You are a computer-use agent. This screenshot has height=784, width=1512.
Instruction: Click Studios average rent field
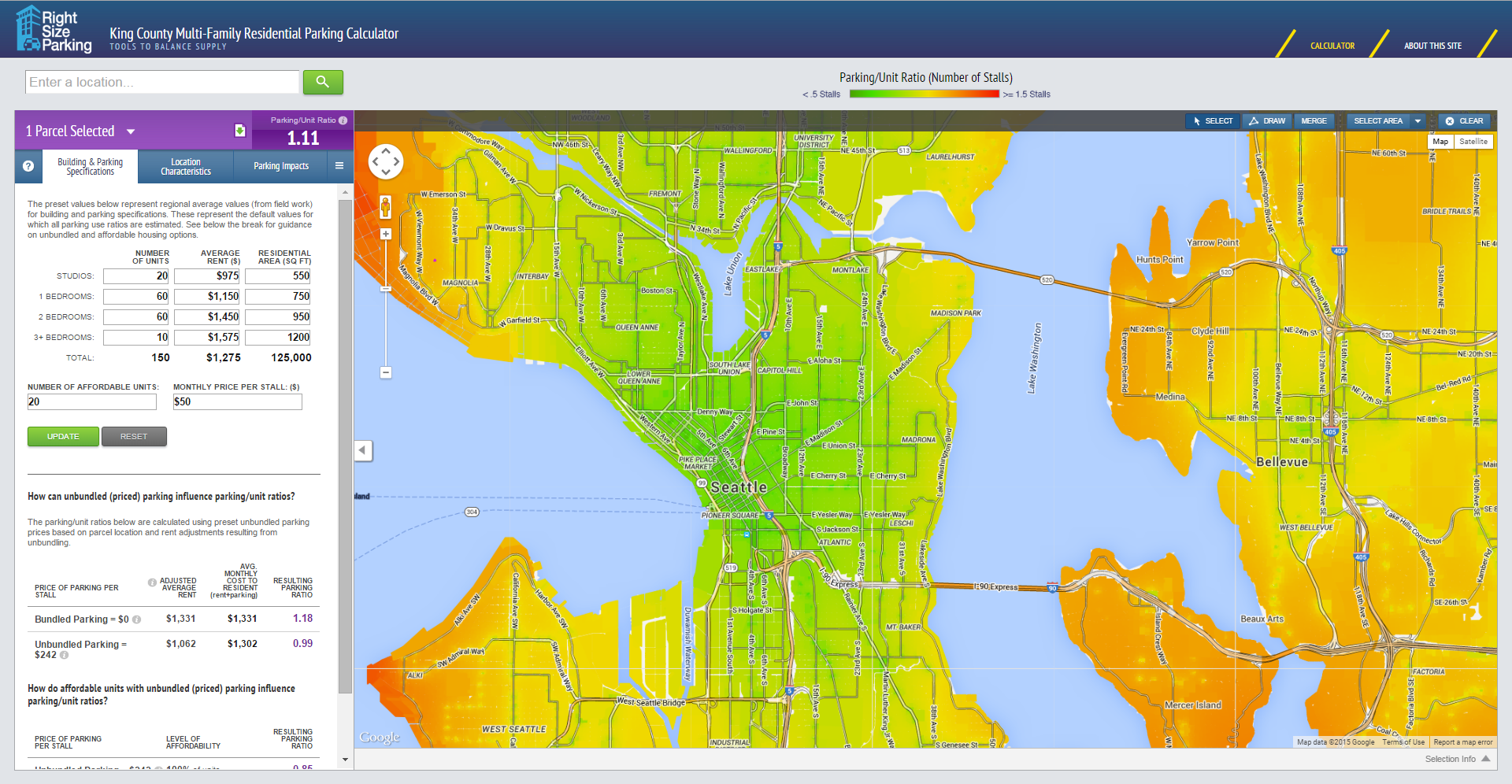(x=207, y=276)
